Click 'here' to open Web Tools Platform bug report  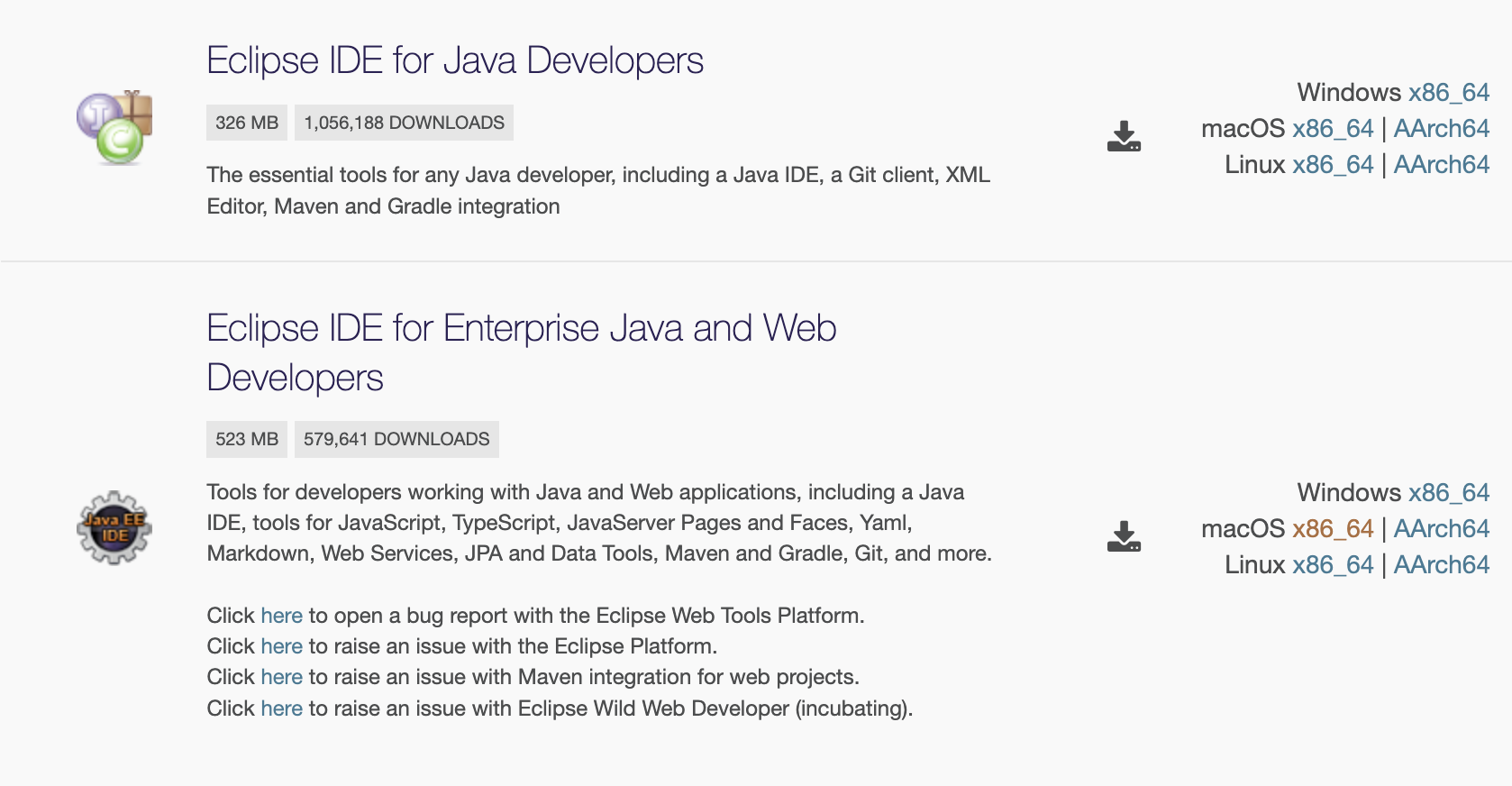[281, 616]
